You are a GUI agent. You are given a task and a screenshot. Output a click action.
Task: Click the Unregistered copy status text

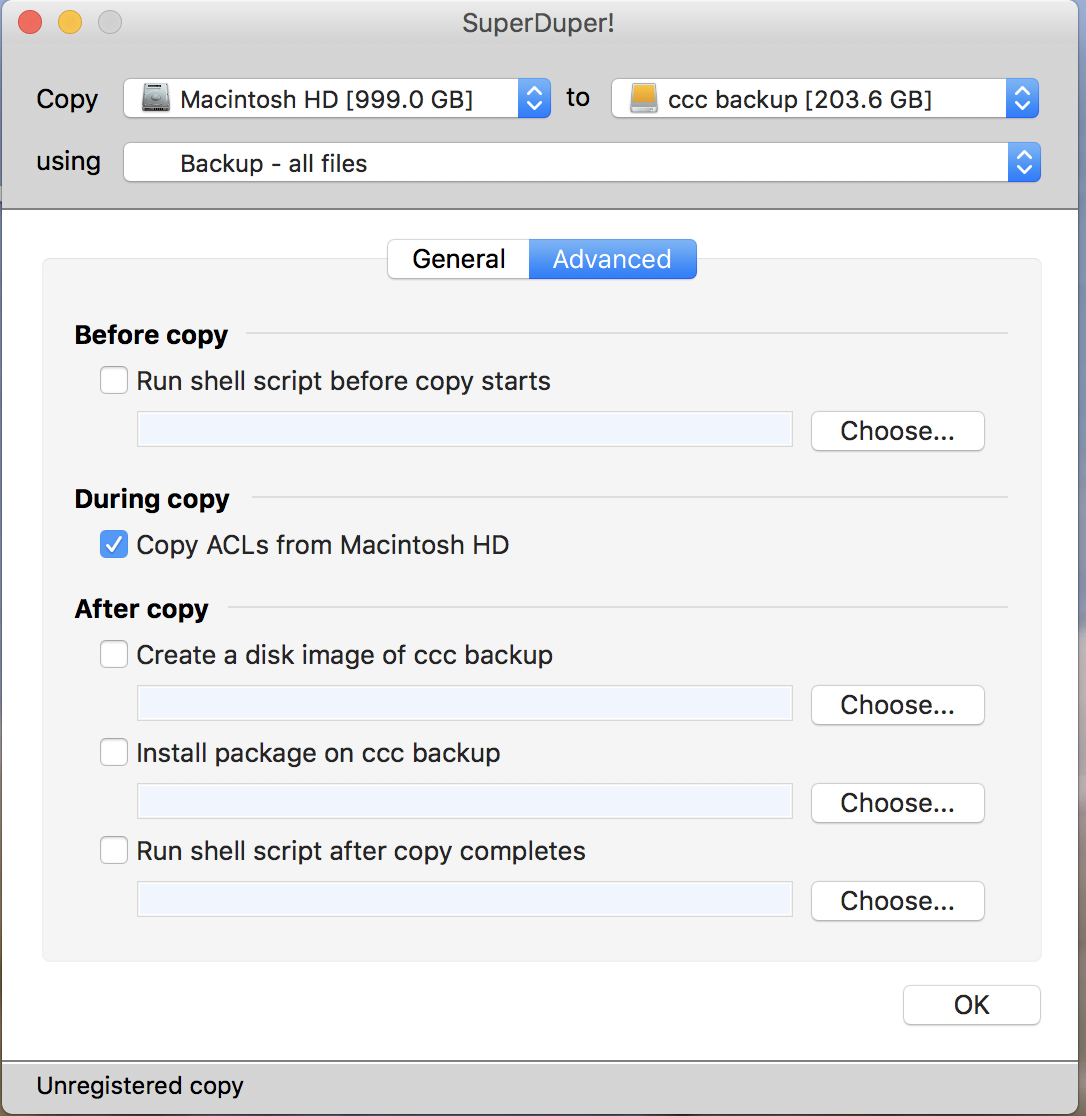(140, 1086)
